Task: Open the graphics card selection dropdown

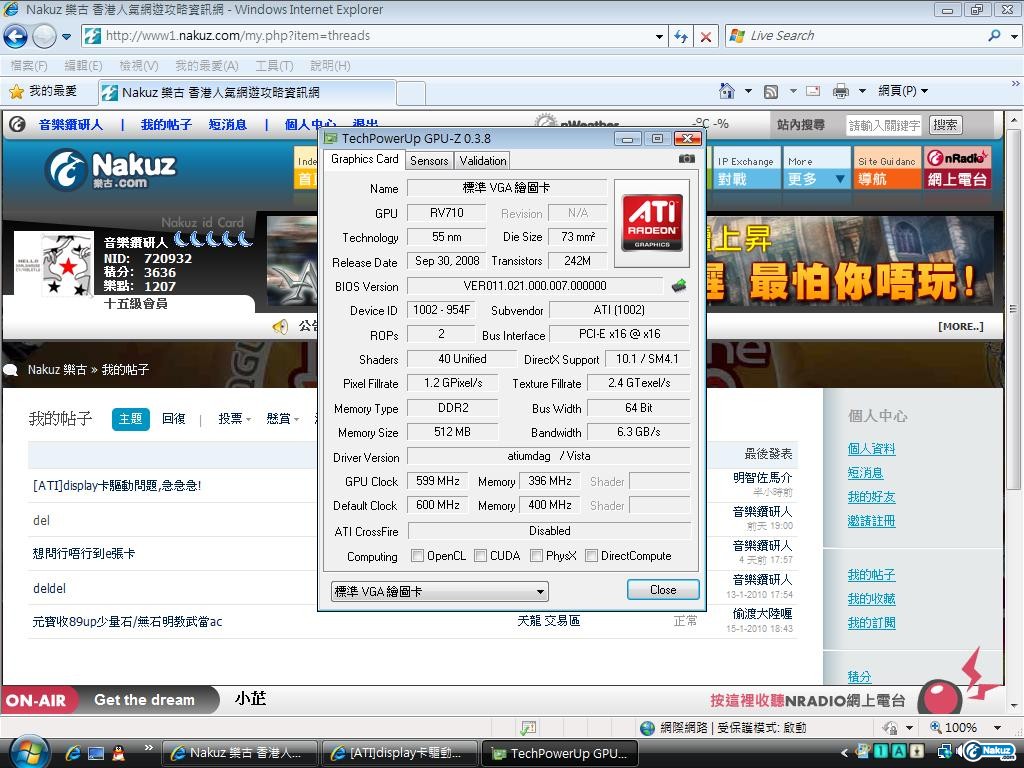Action: pyautogui.click(x=440, y=591)
